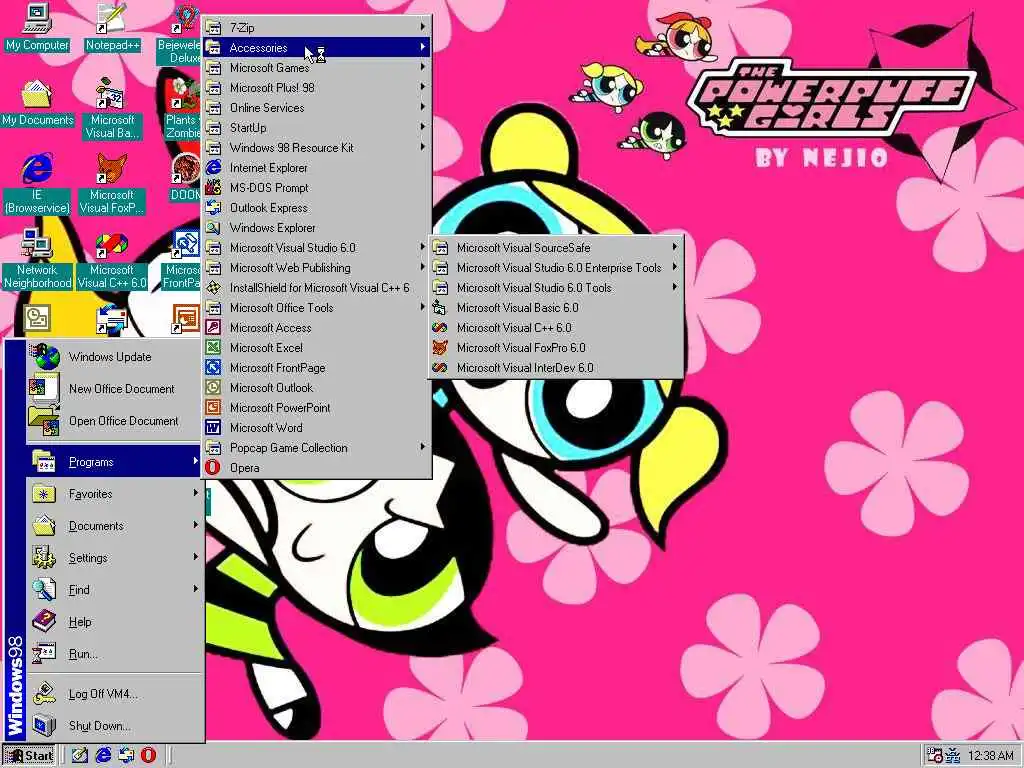
Task: Click Outlook Express icon in Programs menu
Action: click(x=213, y=208)
